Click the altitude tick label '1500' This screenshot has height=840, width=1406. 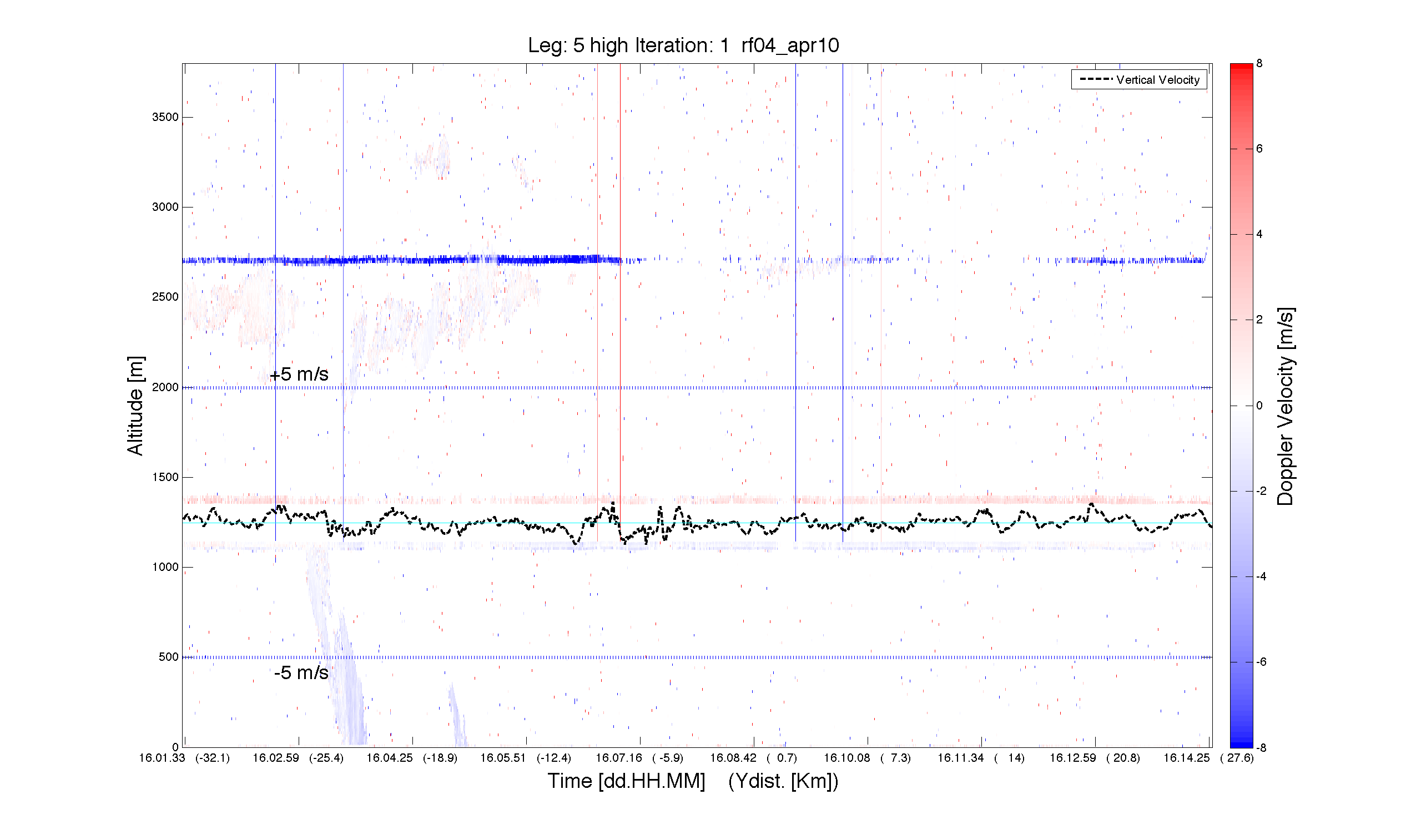click(x=165, y=477)
